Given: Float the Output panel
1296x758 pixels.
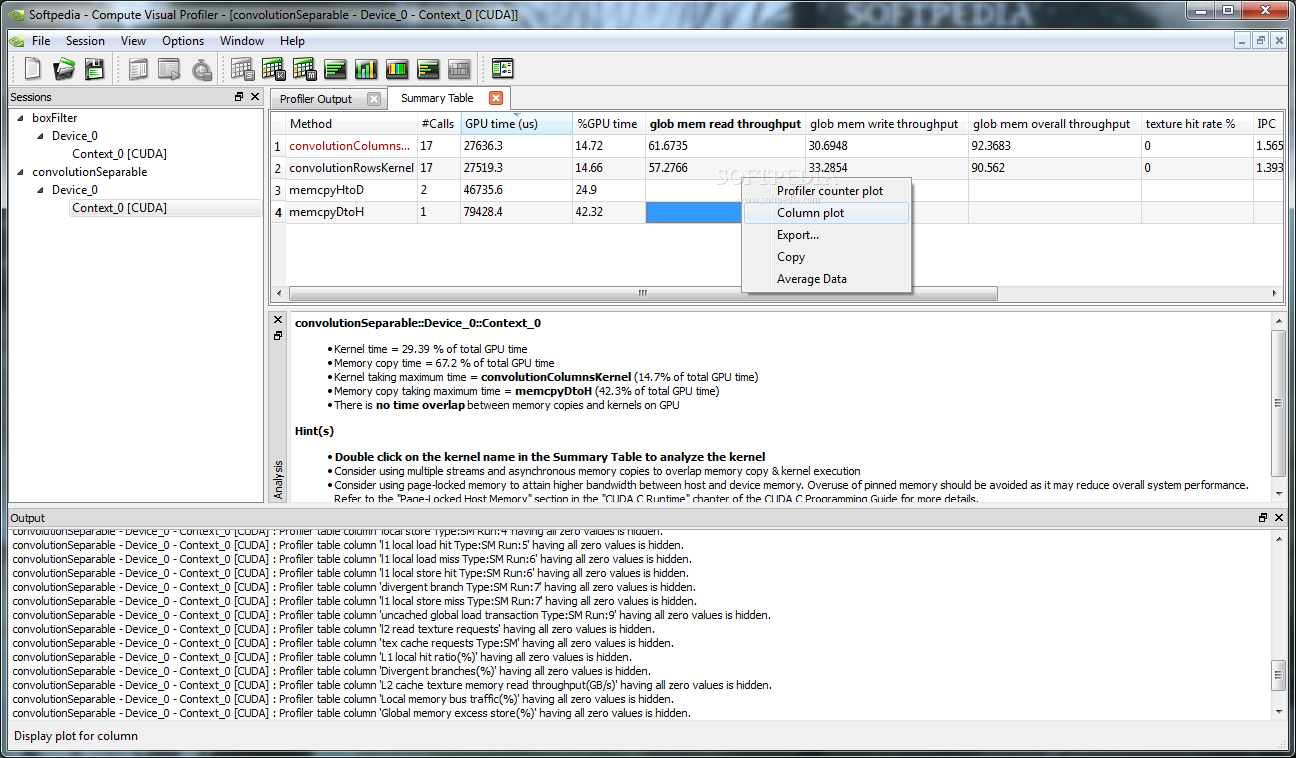Looking at the screenshot, I should click(x=1263, y=518).
